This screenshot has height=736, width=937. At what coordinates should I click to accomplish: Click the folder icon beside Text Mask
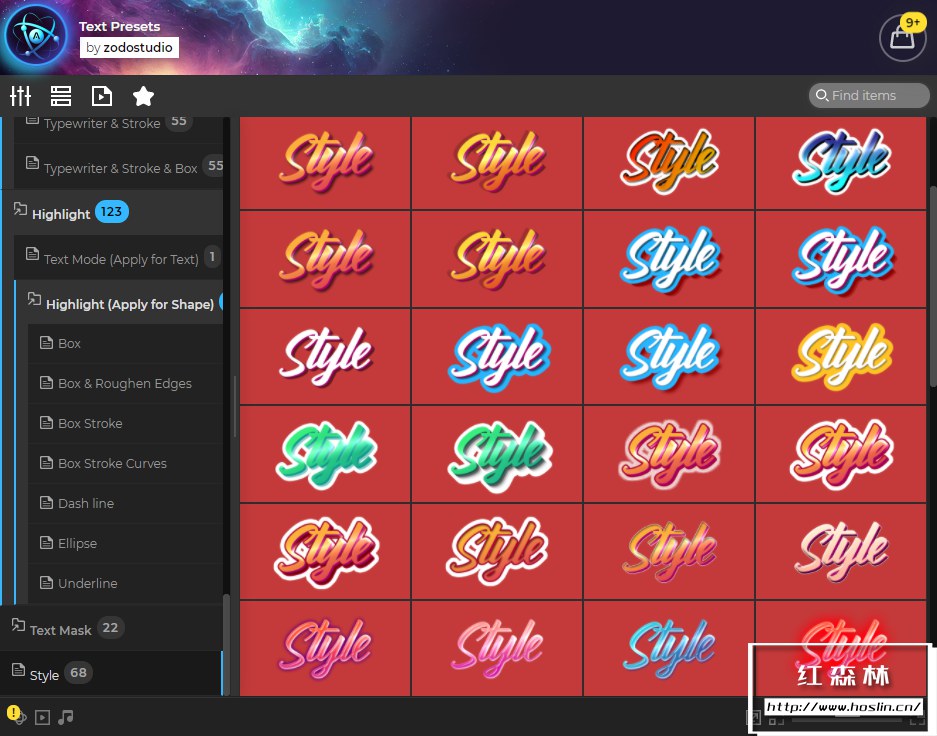pyautogui.click(x=19, y=625)
